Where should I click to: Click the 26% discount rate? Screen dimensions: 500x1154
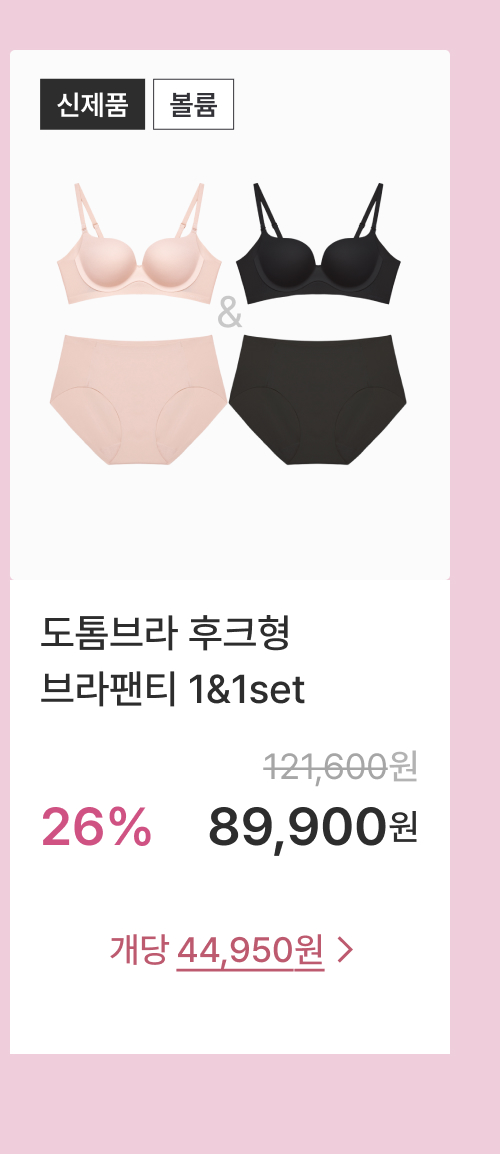click(x=96, y=827)
